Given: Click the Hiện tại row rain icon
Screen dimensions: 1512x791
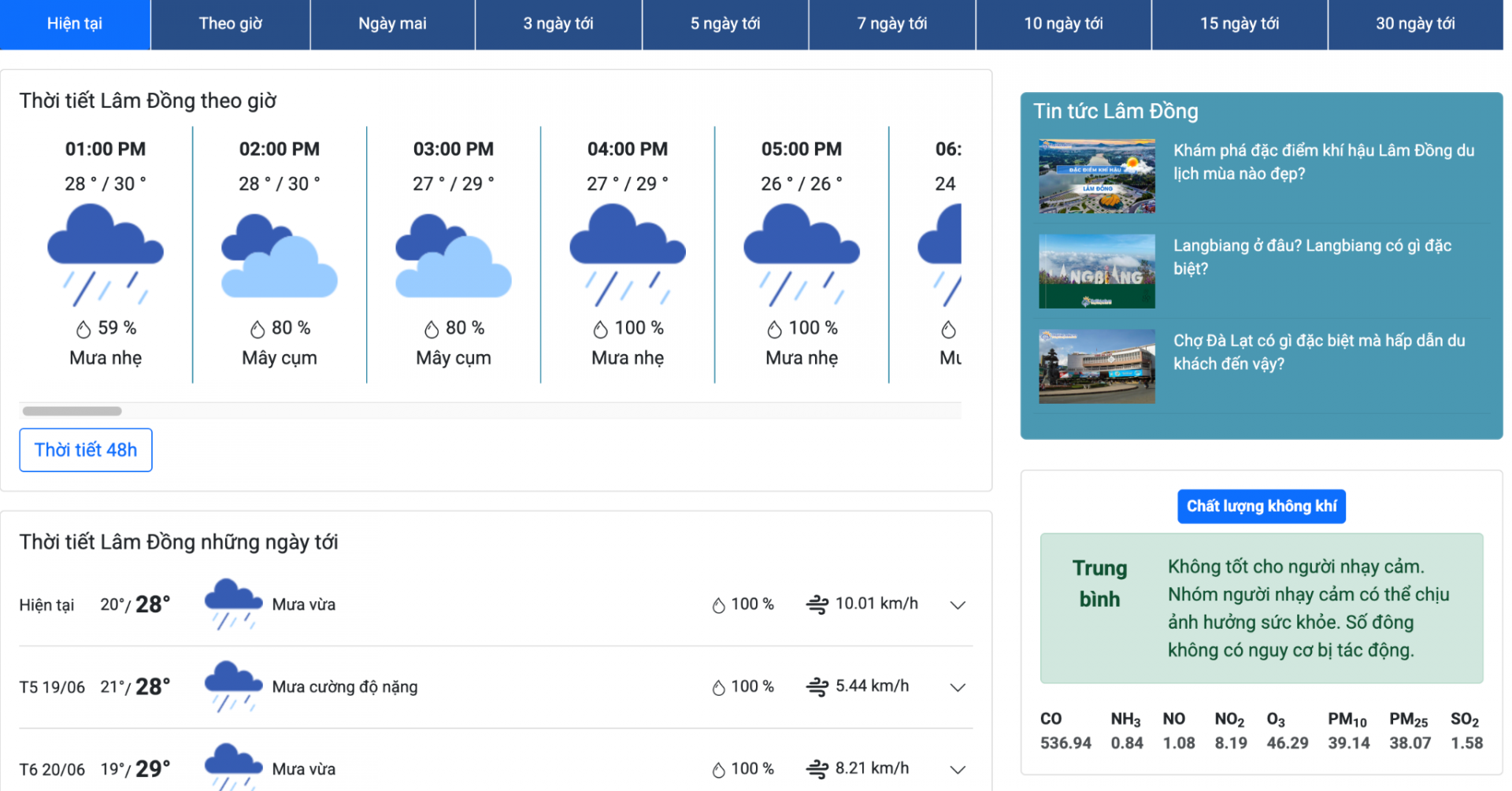Looking at the screenshot, I should point(233,604).
